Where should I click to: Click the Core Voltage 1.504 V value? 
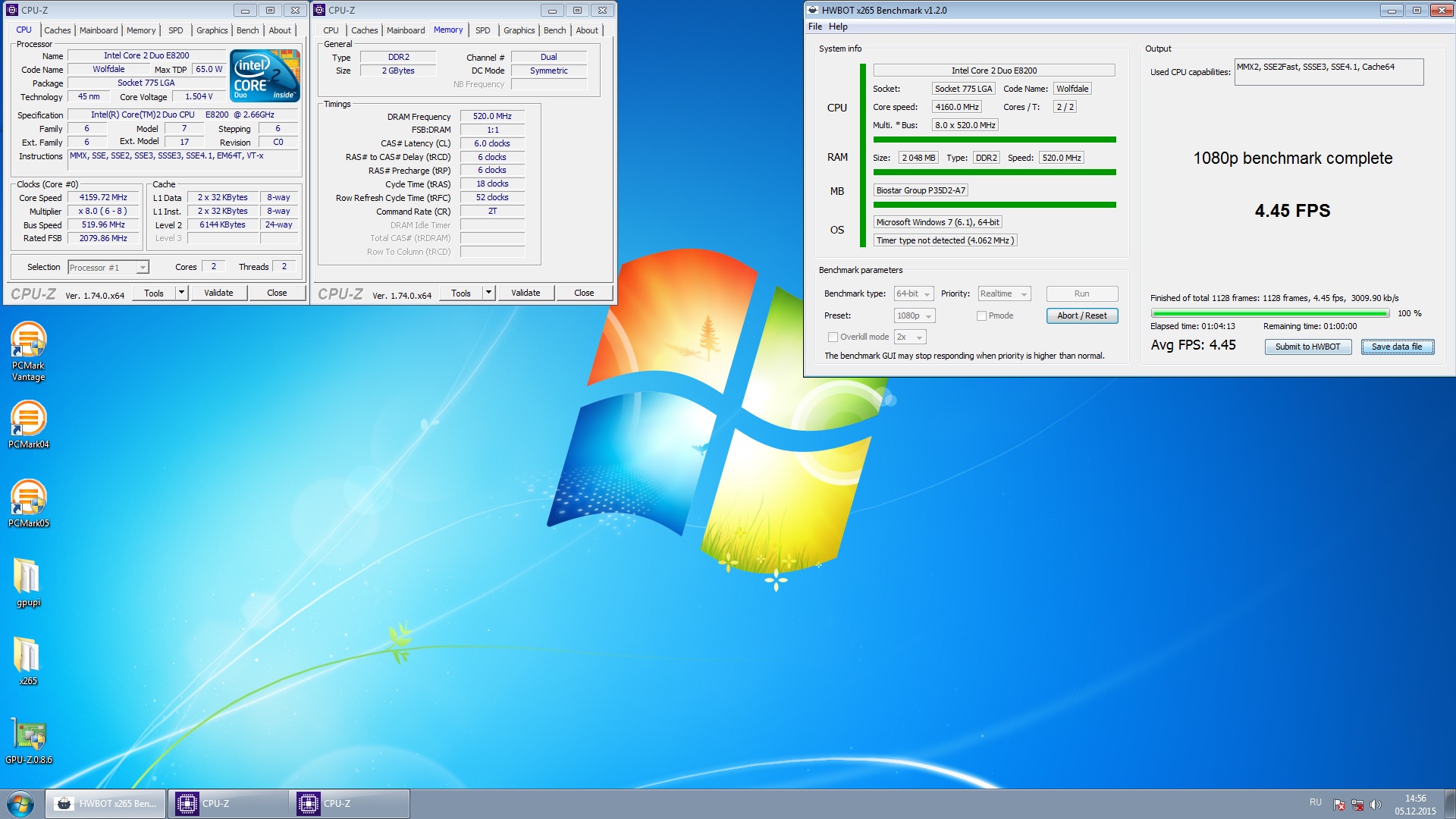(x=199, y=97)
